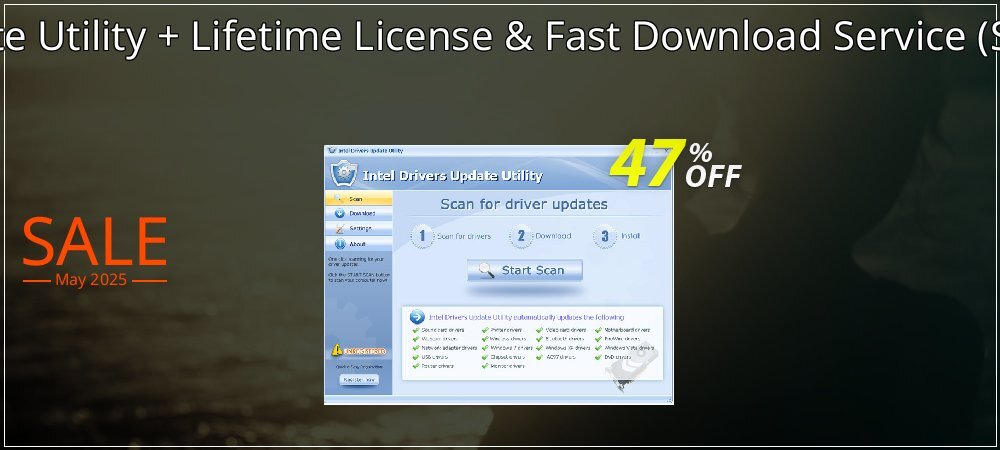The image size is (1000, 450).
Task: Click the yellow Unregistered warning icon
Action: (x=337, y=350)
